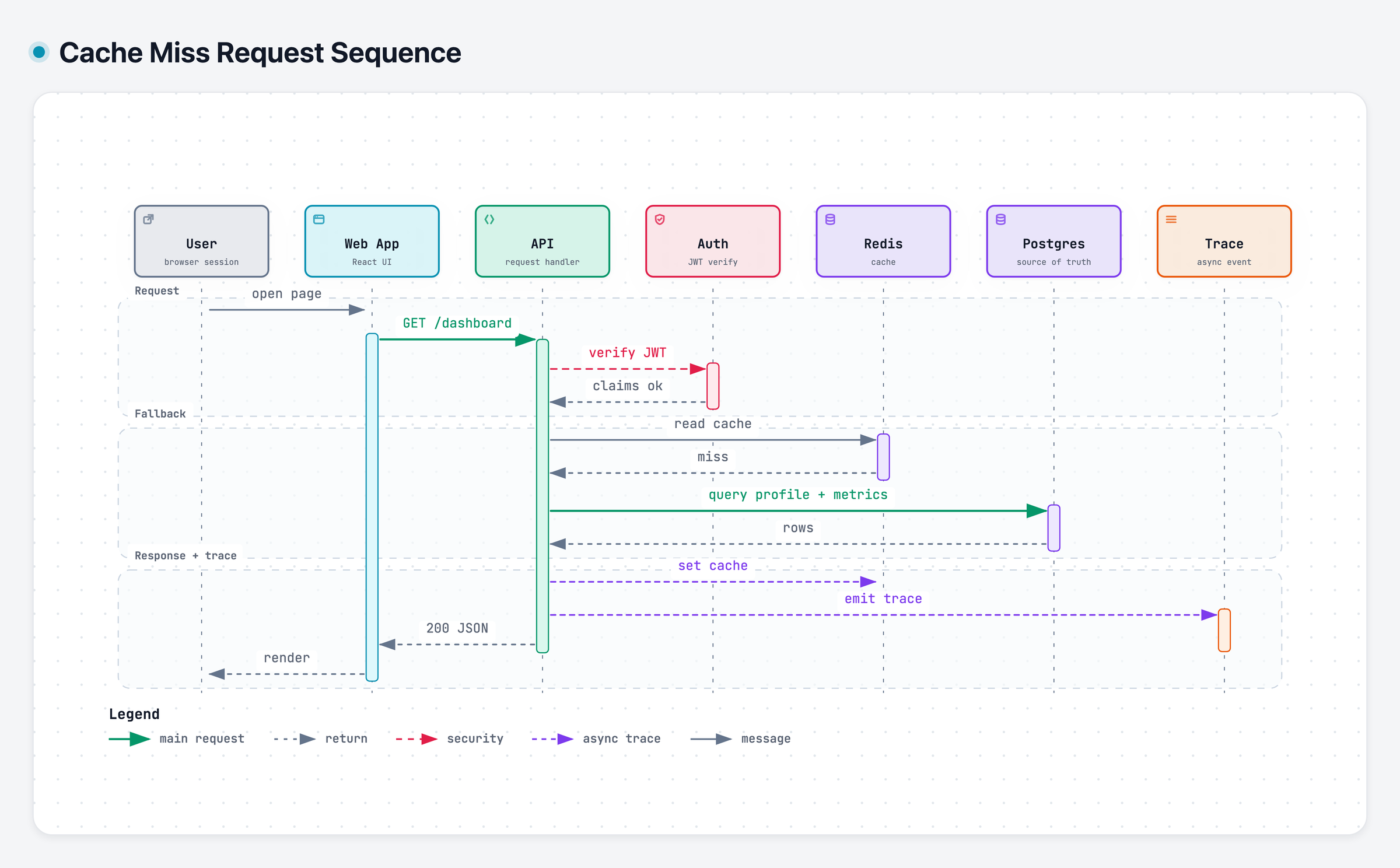
Task: Select the User participant box
Action: [201, 241]
